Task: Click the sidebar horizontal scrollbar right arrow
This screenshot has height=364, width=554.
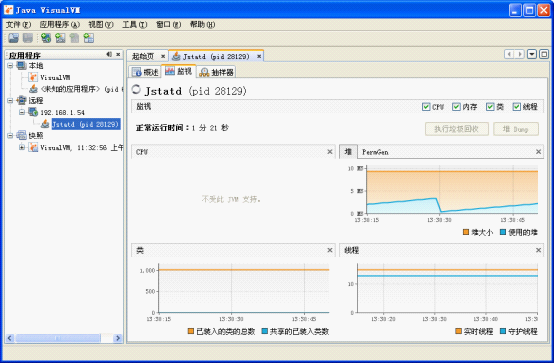Action: click(x=118, y=338)
